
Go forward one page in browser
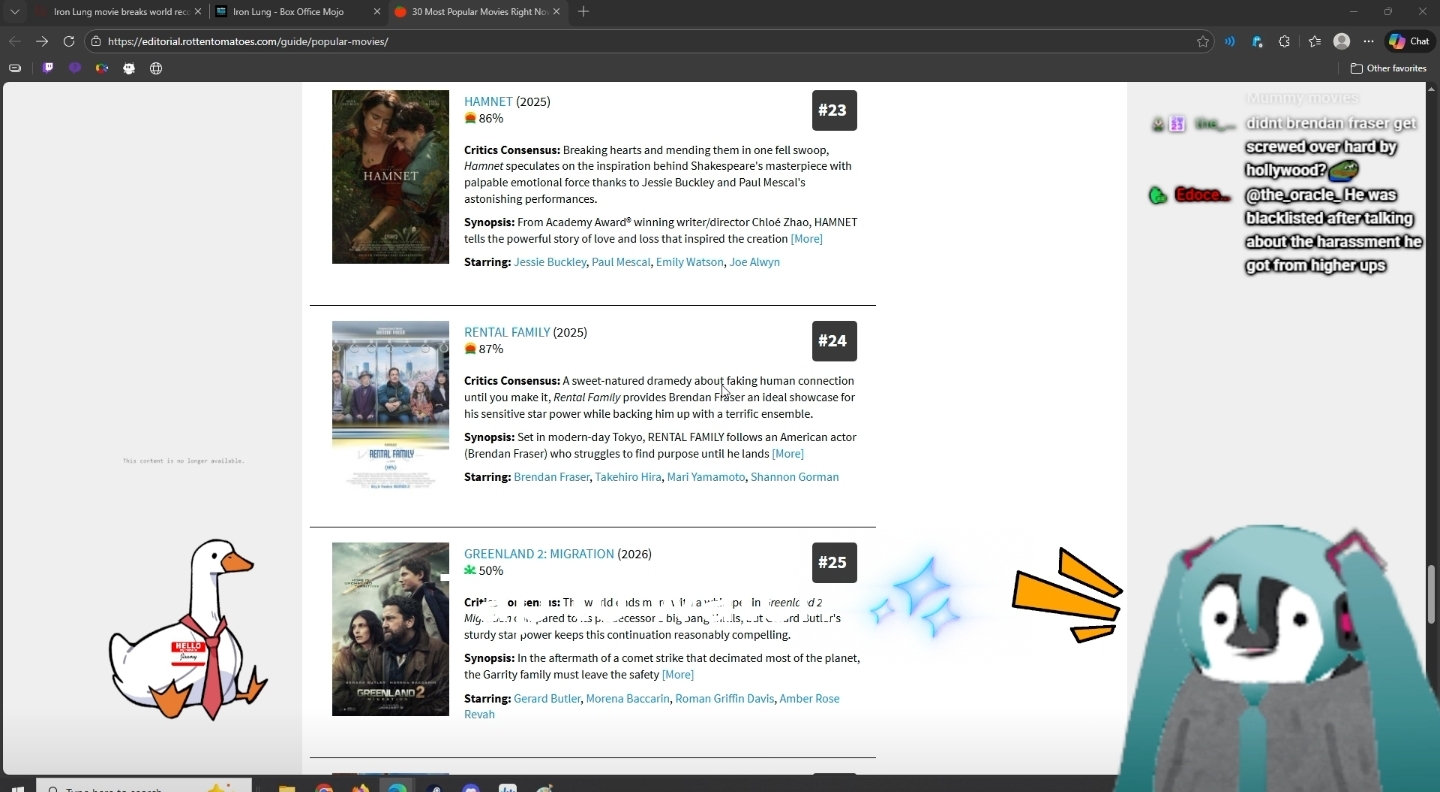click(42, 41)
